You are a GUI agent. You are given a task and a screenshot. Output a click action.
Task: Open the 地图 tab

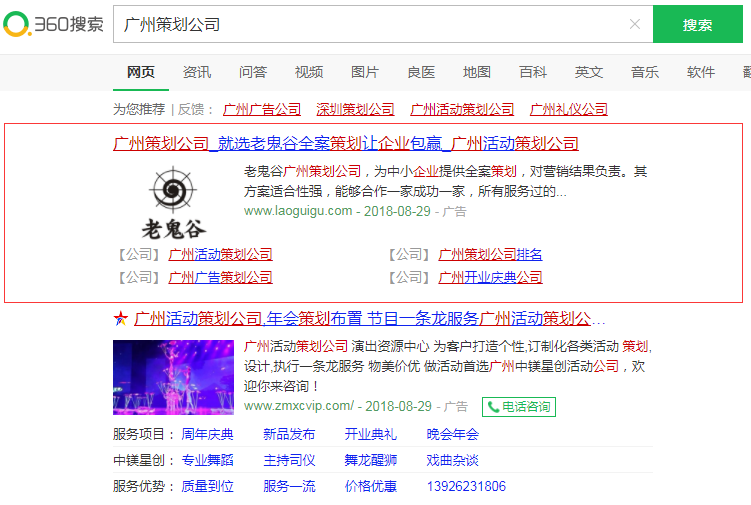click(x=477, y=72)
